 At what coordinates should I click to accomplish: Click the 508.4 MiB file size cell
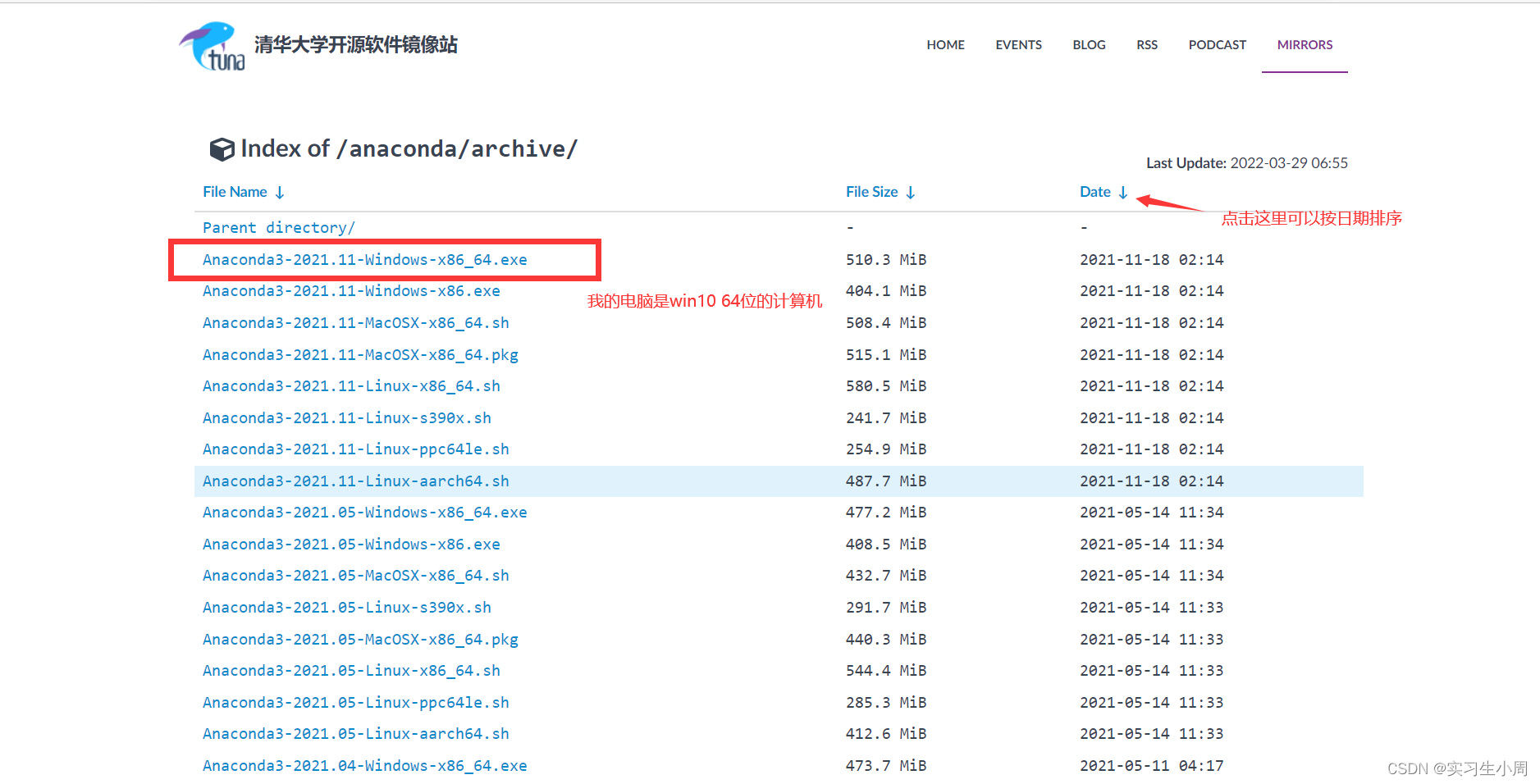click(x=886, y=323)
